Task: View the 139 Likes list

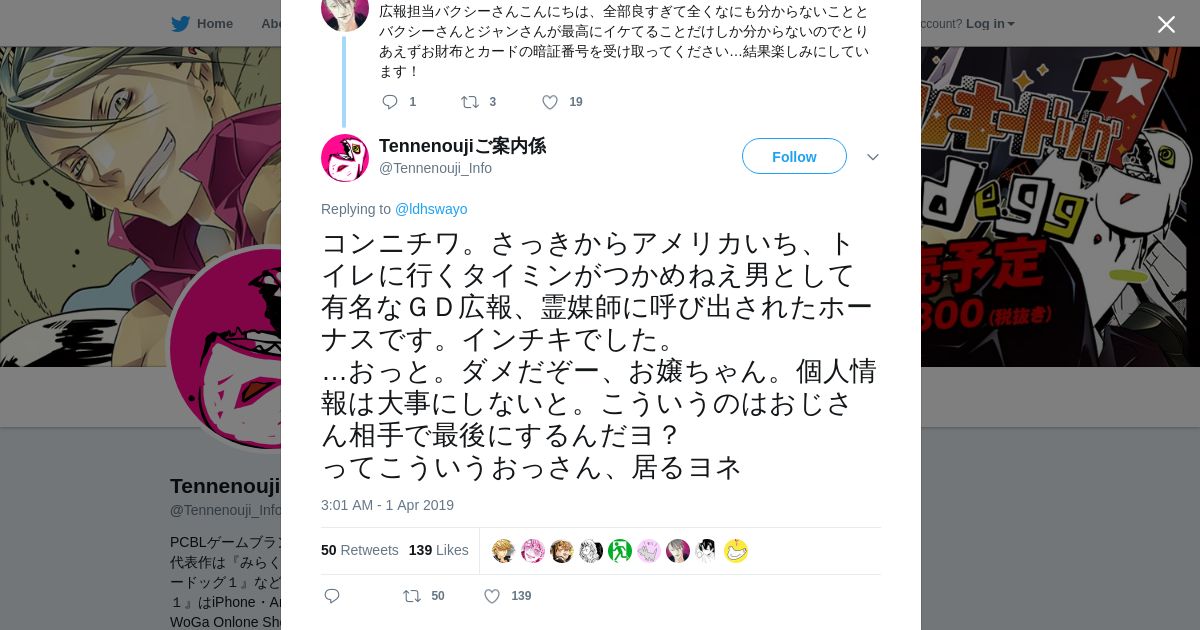Action: click(438, 550)
